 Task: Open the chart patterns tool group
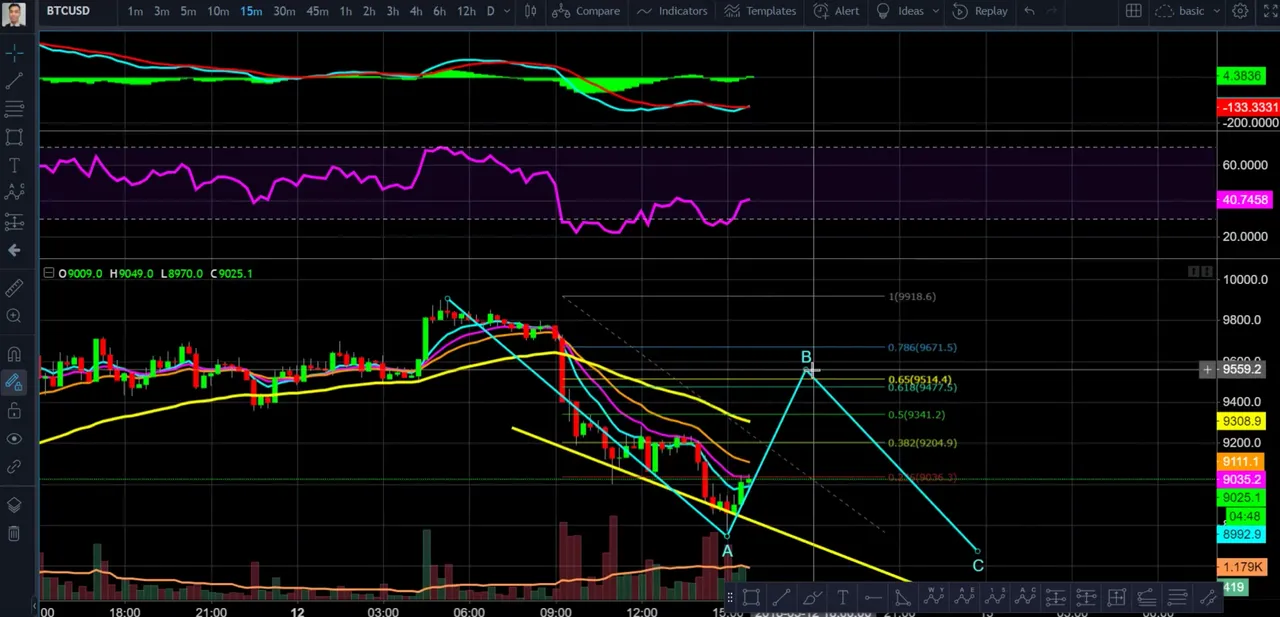[x=14, y=193]
